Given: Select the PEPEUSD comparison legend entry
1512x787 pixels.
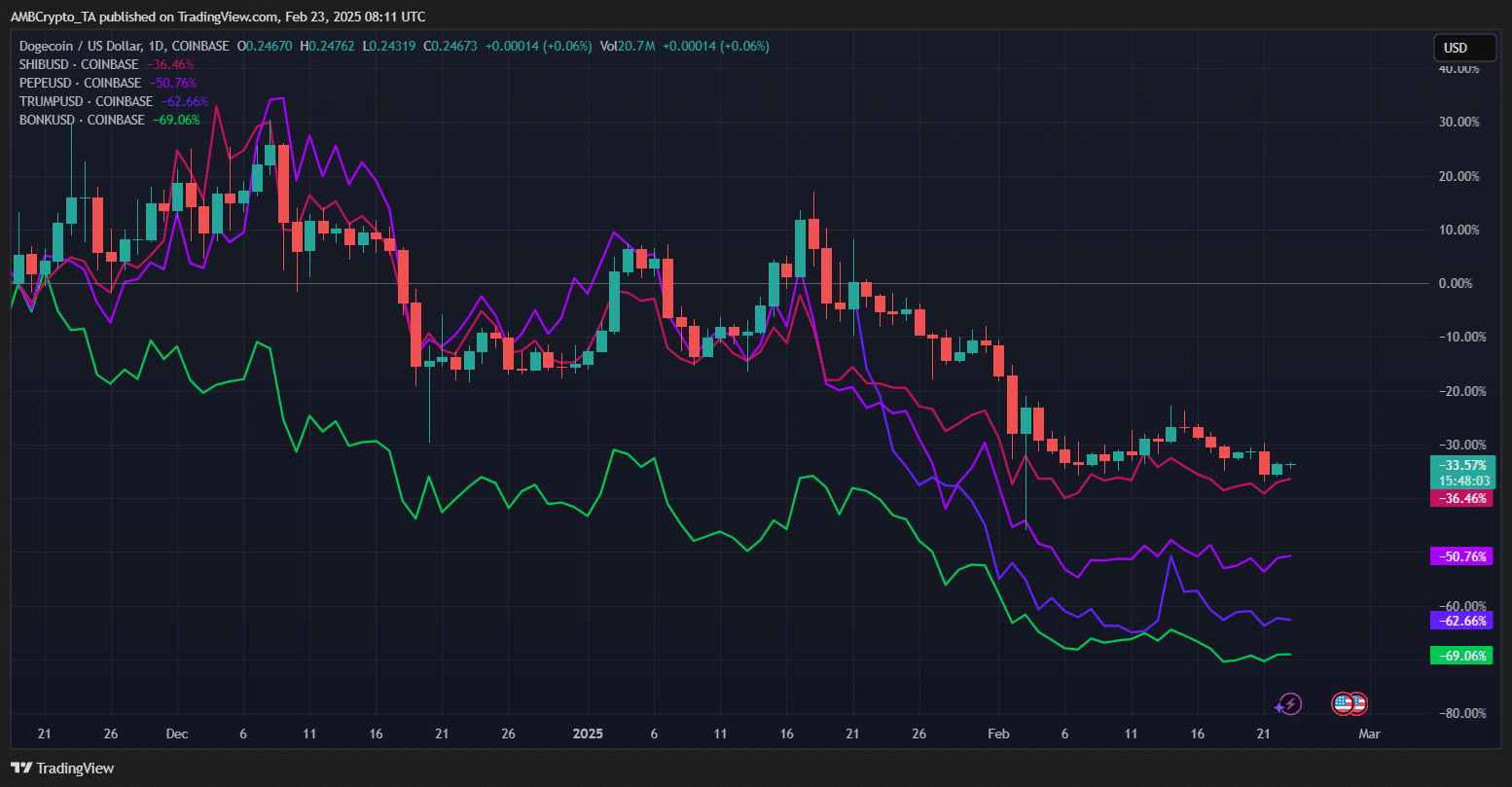Looking at the screenshot, I should 80,83.
